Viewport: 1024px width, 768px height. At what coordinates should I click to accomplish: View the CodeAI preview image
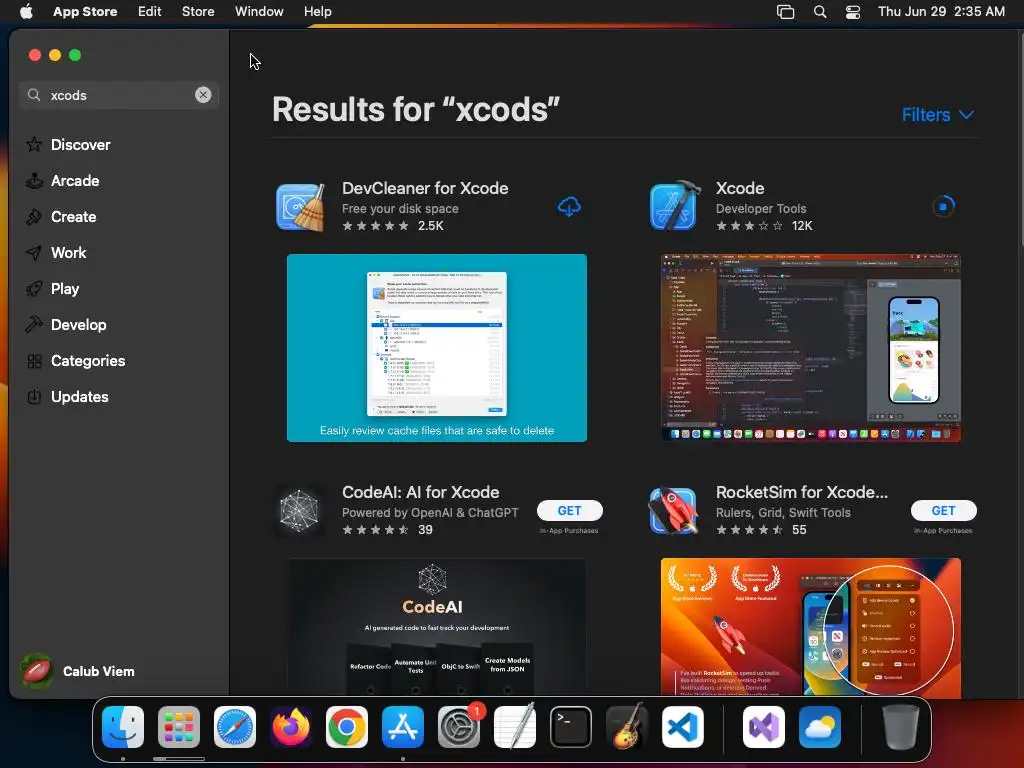point(437,627)
